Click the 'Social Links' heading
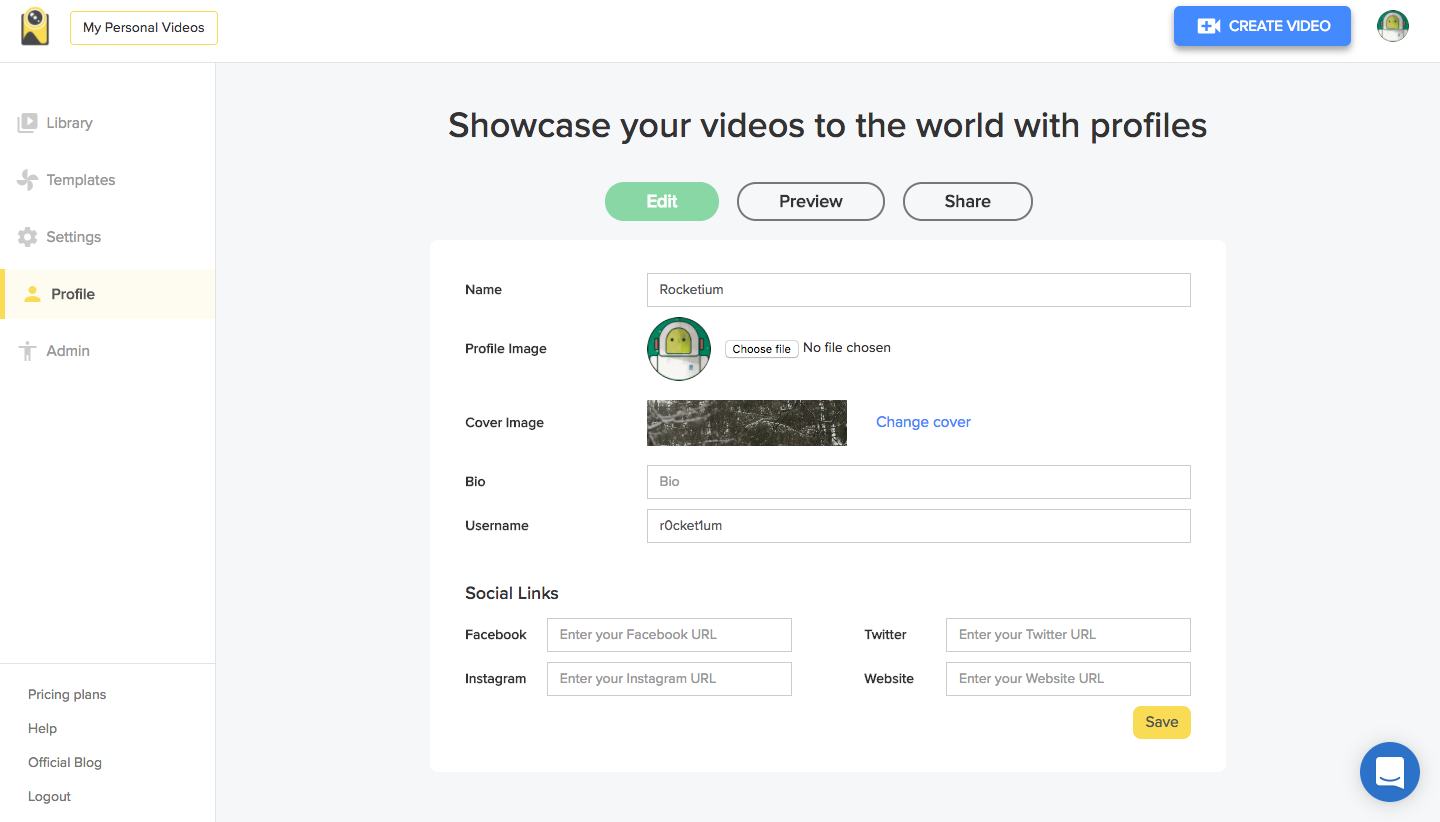 [512, 593]
